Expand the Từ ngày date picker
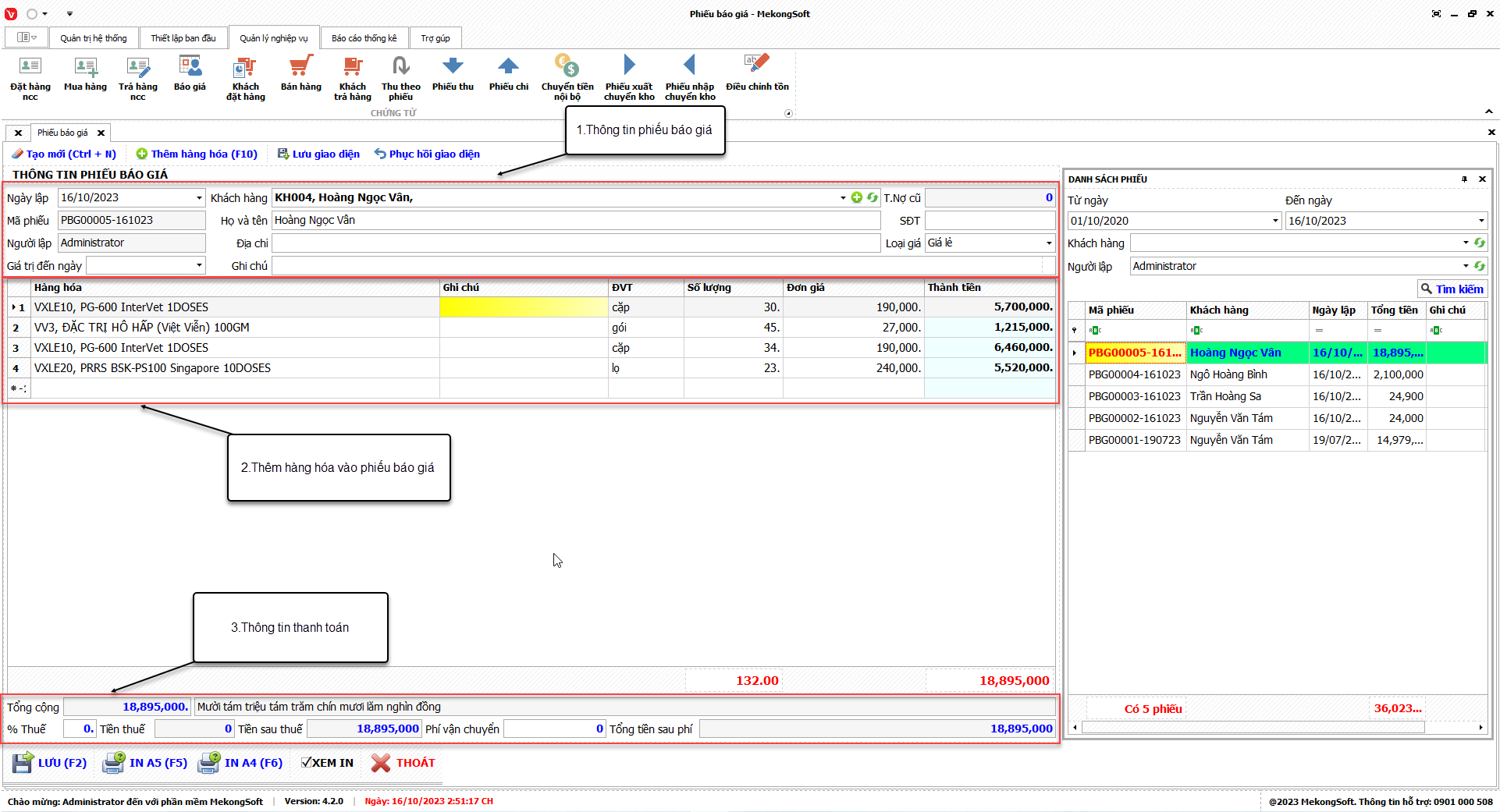The image size is (1500, 812). point(1275,221)
